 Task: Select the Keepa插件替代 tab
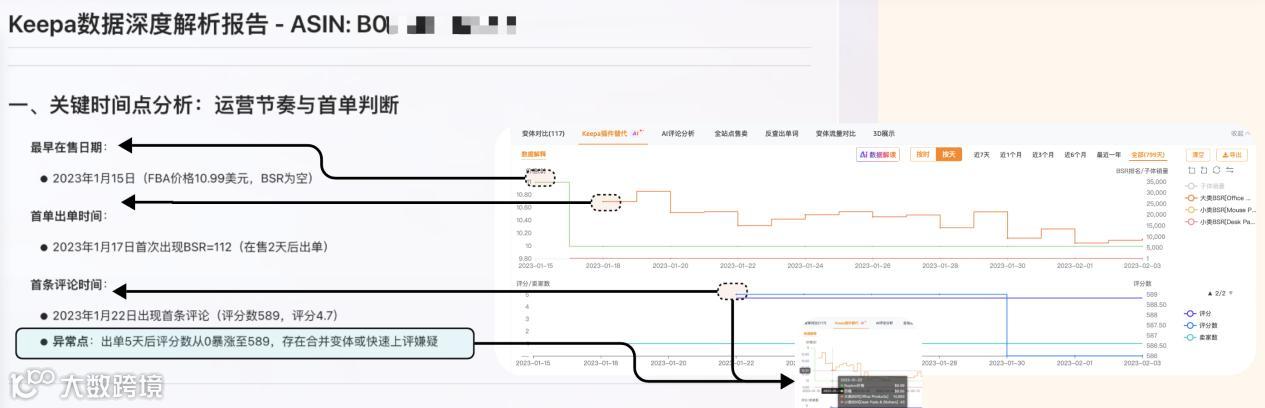[x=612, y=133]
